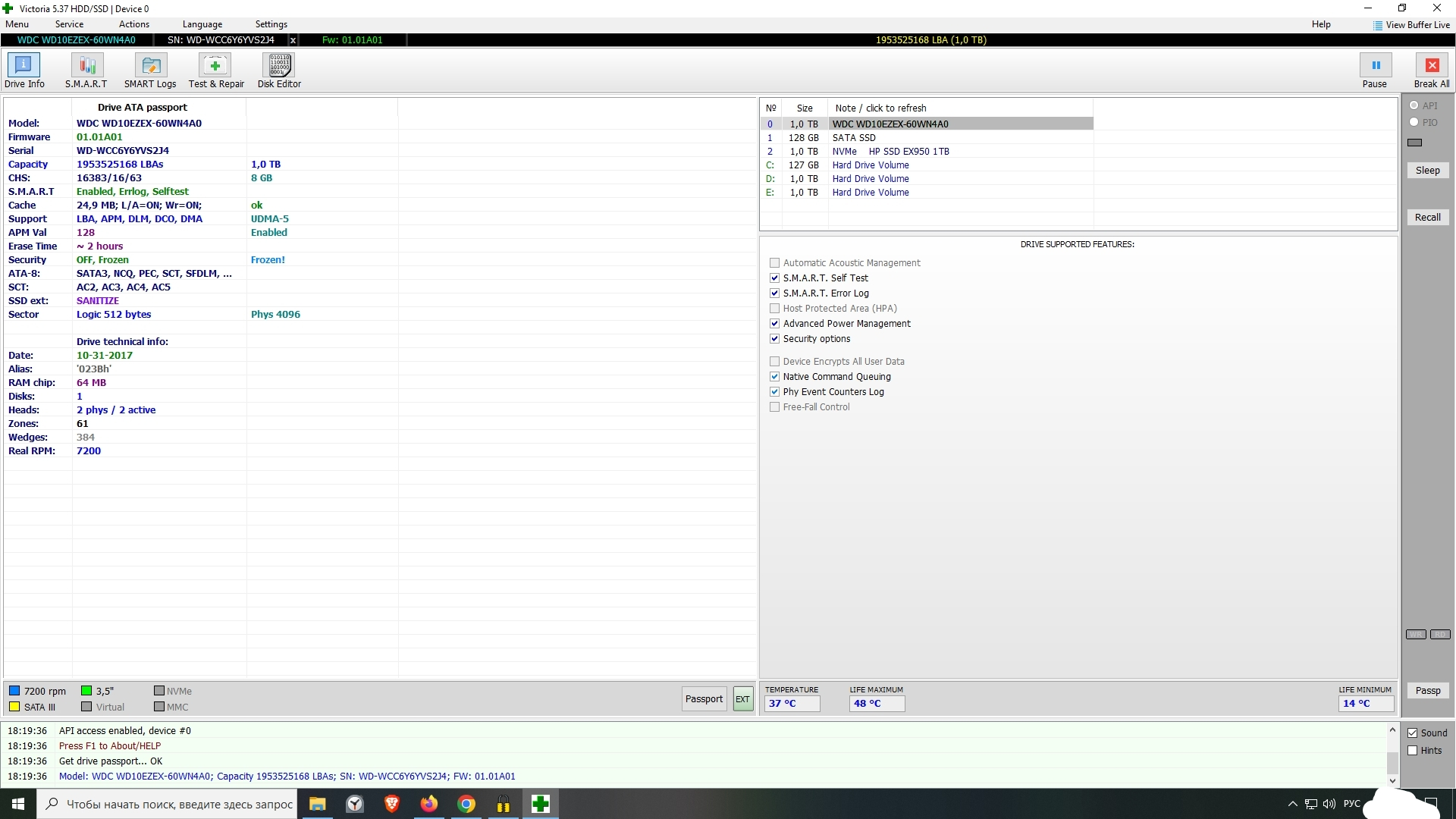
Task: Click log scrollbar down arrow
Action: point(1392,780)
